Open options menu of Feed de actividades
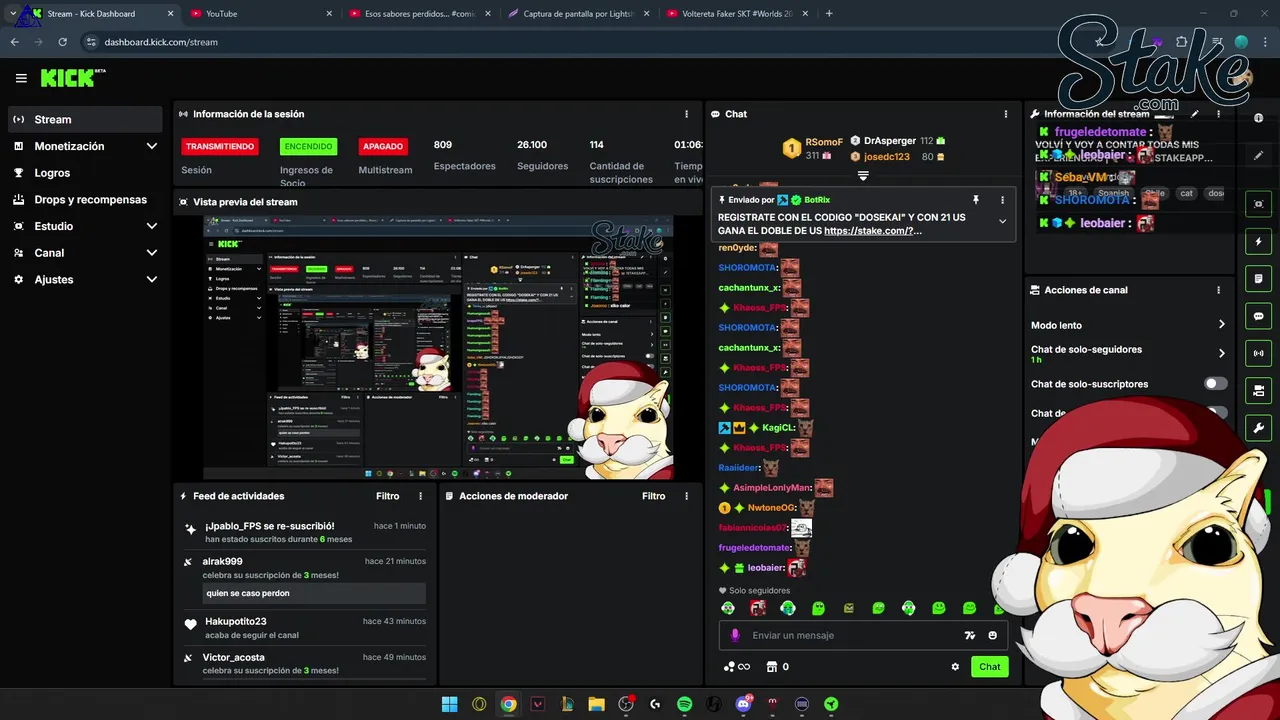This screenshot has height=720, width=1280. 420,496
